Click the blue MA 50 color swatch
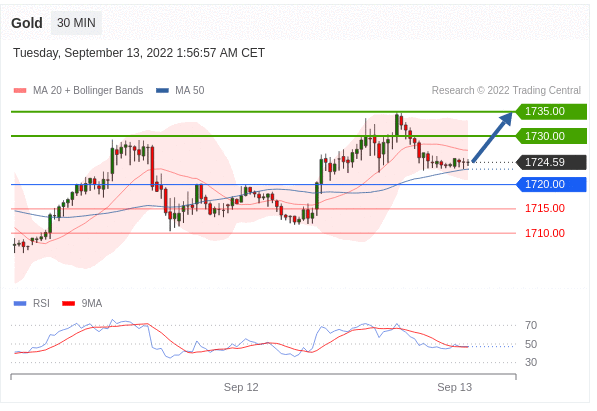The width and height of the screenshot is (597, 411). coord(163,91)
